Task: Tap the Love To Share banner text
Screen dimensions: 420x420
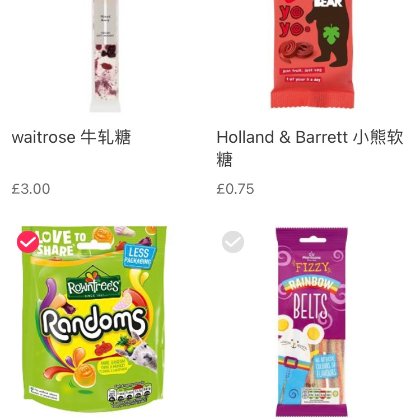Action: (x=59, y=242)
